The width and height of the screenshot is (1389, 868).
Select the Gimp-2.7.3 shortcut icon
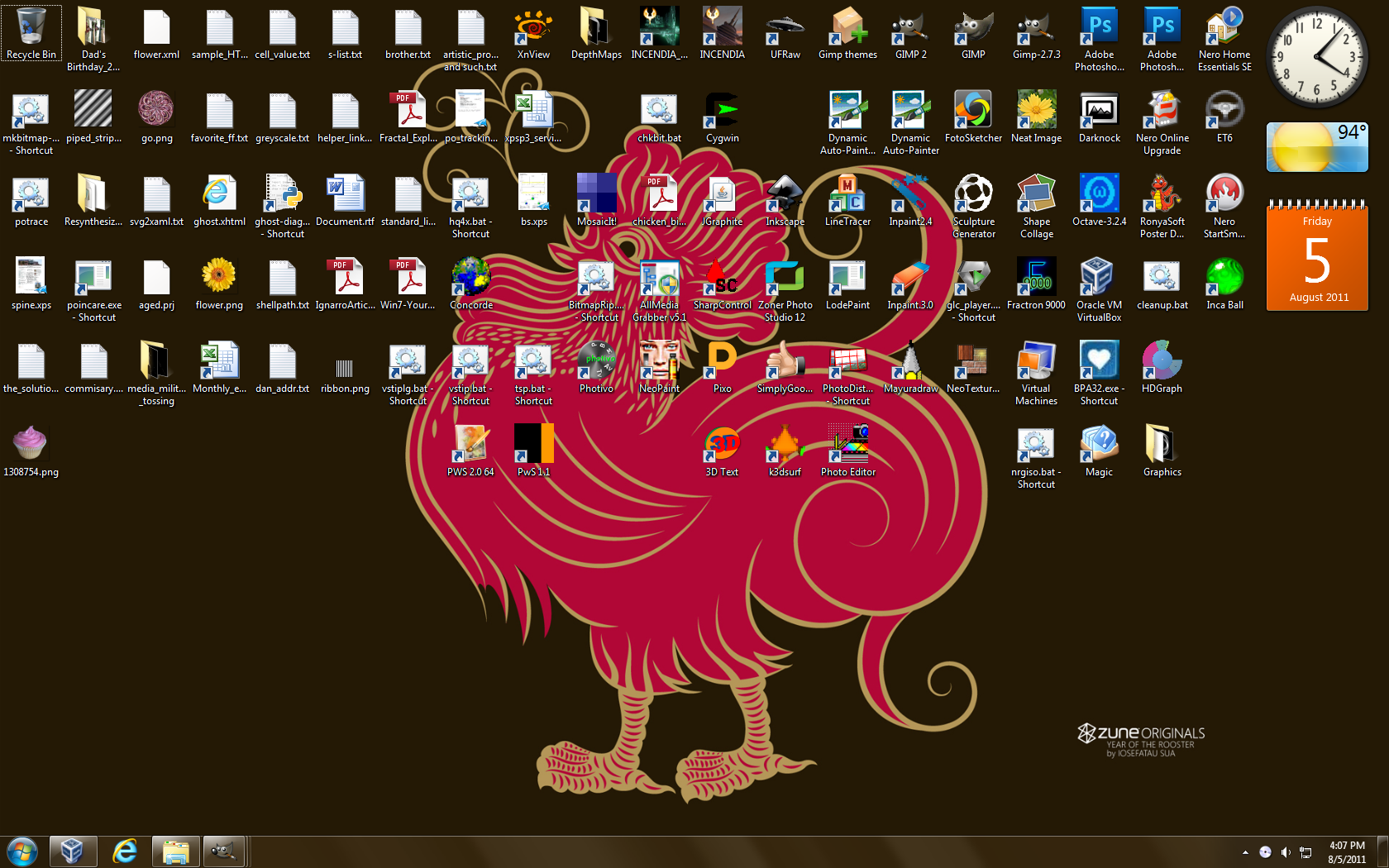(x=1036, y=33)
